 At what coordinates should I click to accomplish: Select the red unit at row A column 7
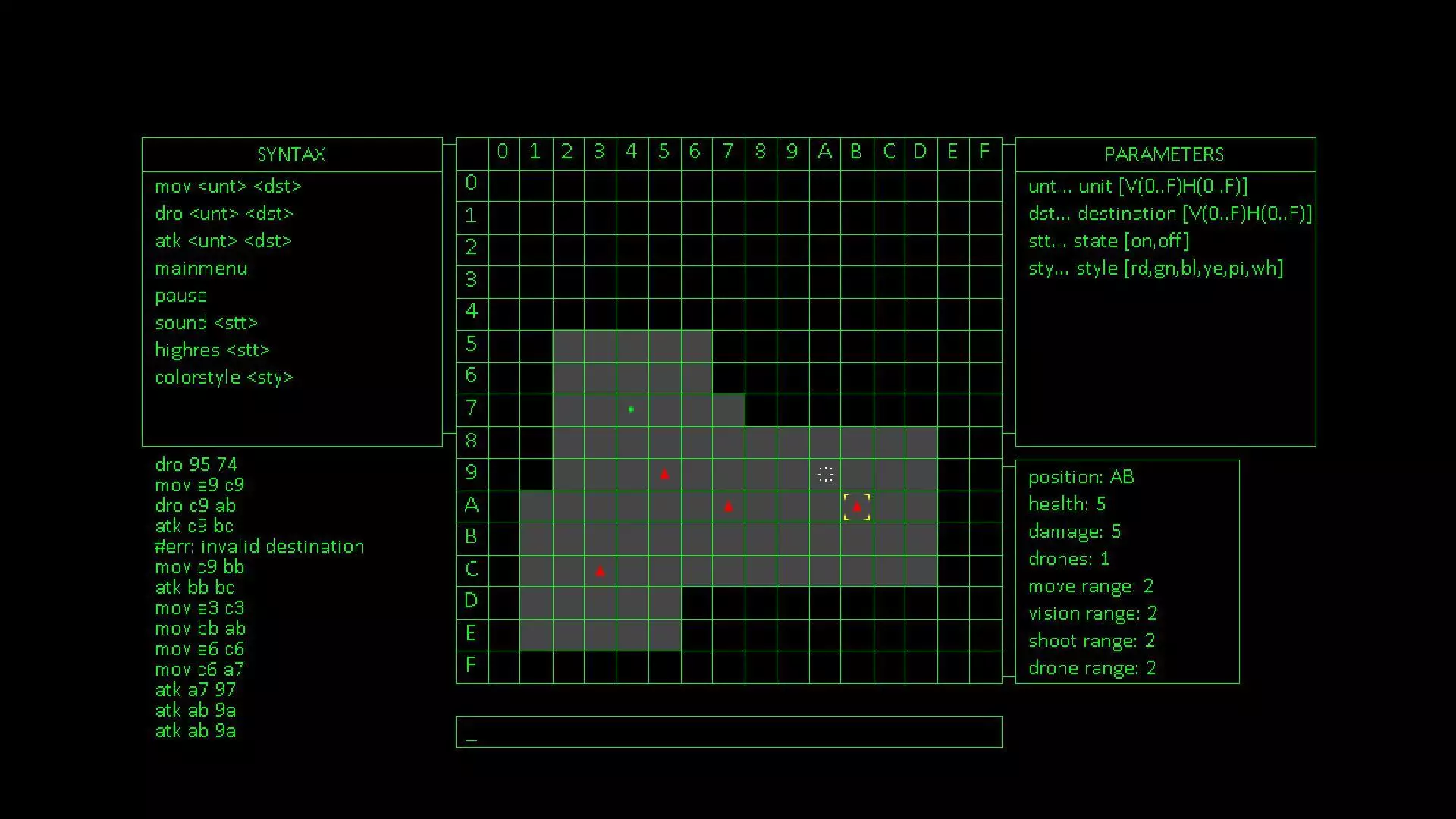point(728,507)
